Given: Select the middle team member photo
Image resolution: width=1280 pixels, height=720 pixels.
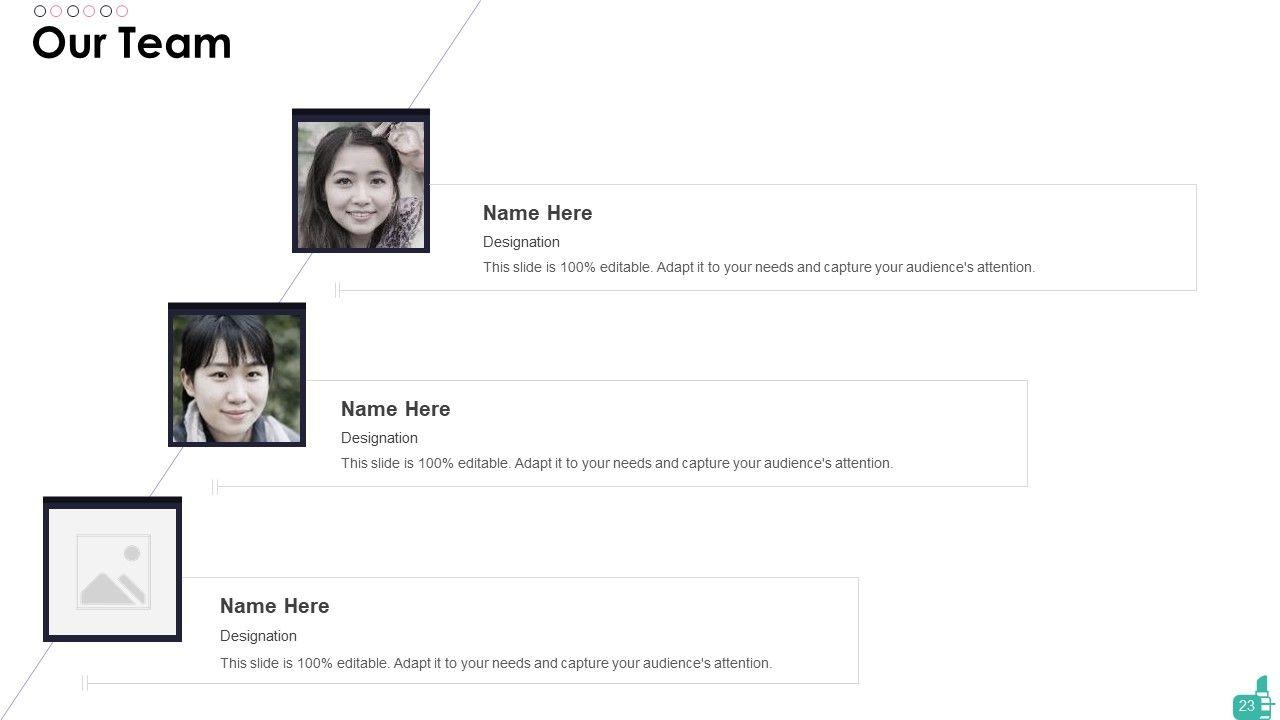Looking at the screenshot, I should point(237,378).
